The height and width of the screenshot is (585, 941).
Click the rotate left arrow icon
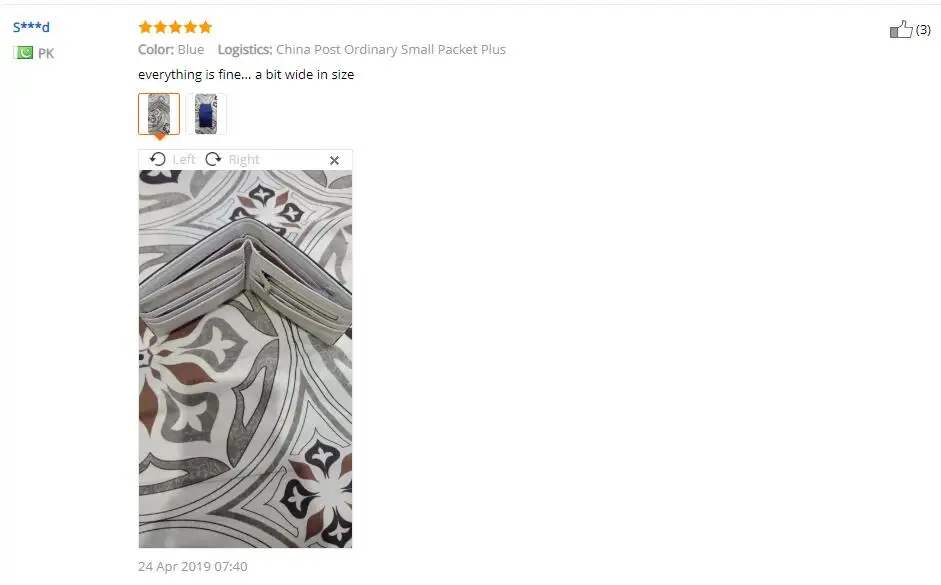[x=158, y=159]
